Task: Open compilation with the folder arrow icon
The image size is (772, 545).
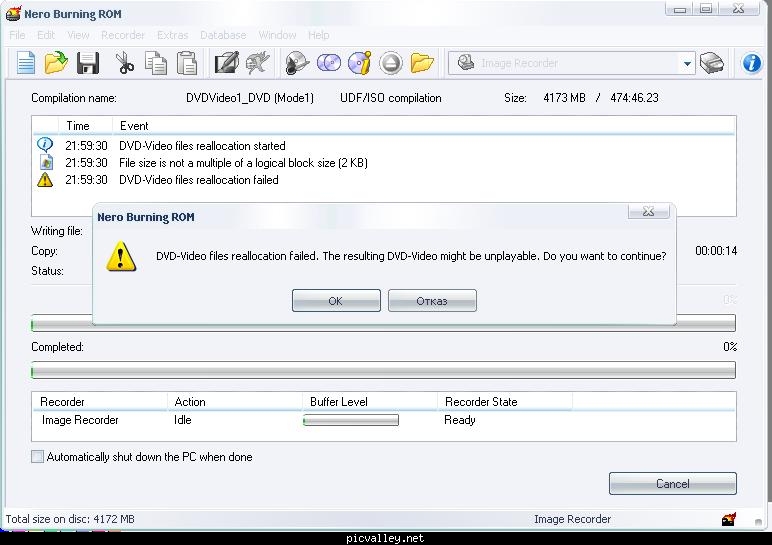Action: pos(56,63)
